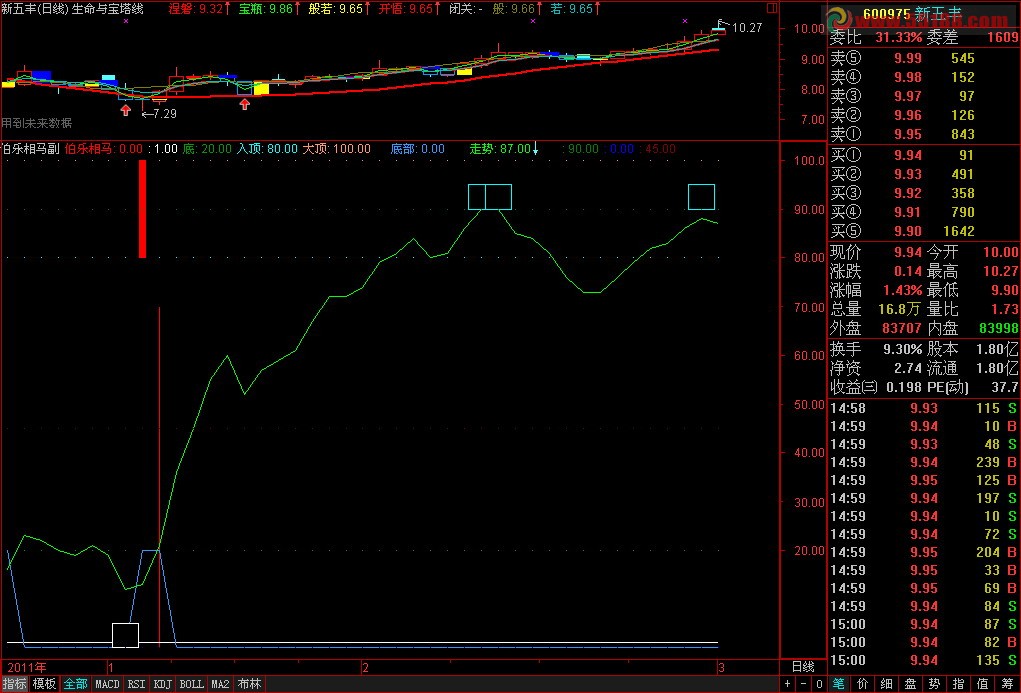Click the 最高 10.27 value
The height and width of the screenshot is (693, 1021).
tap(1001, 271)
